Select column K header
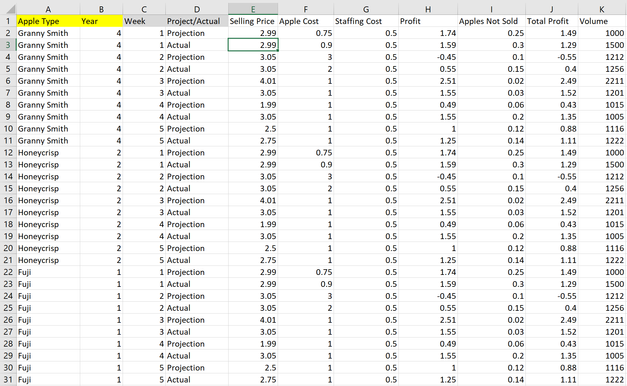 [x=602, y=9]
